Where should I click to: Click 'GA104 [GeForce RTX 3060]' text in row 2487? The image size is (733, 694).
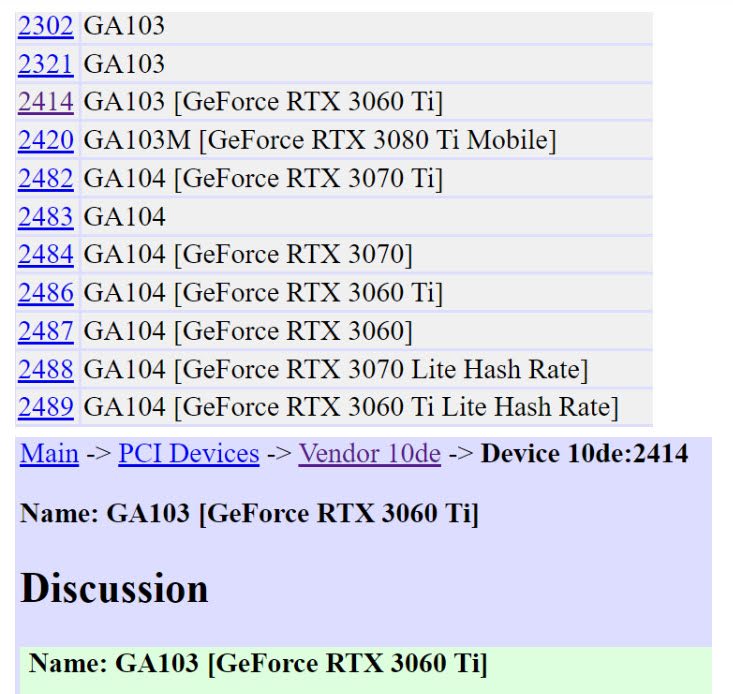click(x=248, y=331)
